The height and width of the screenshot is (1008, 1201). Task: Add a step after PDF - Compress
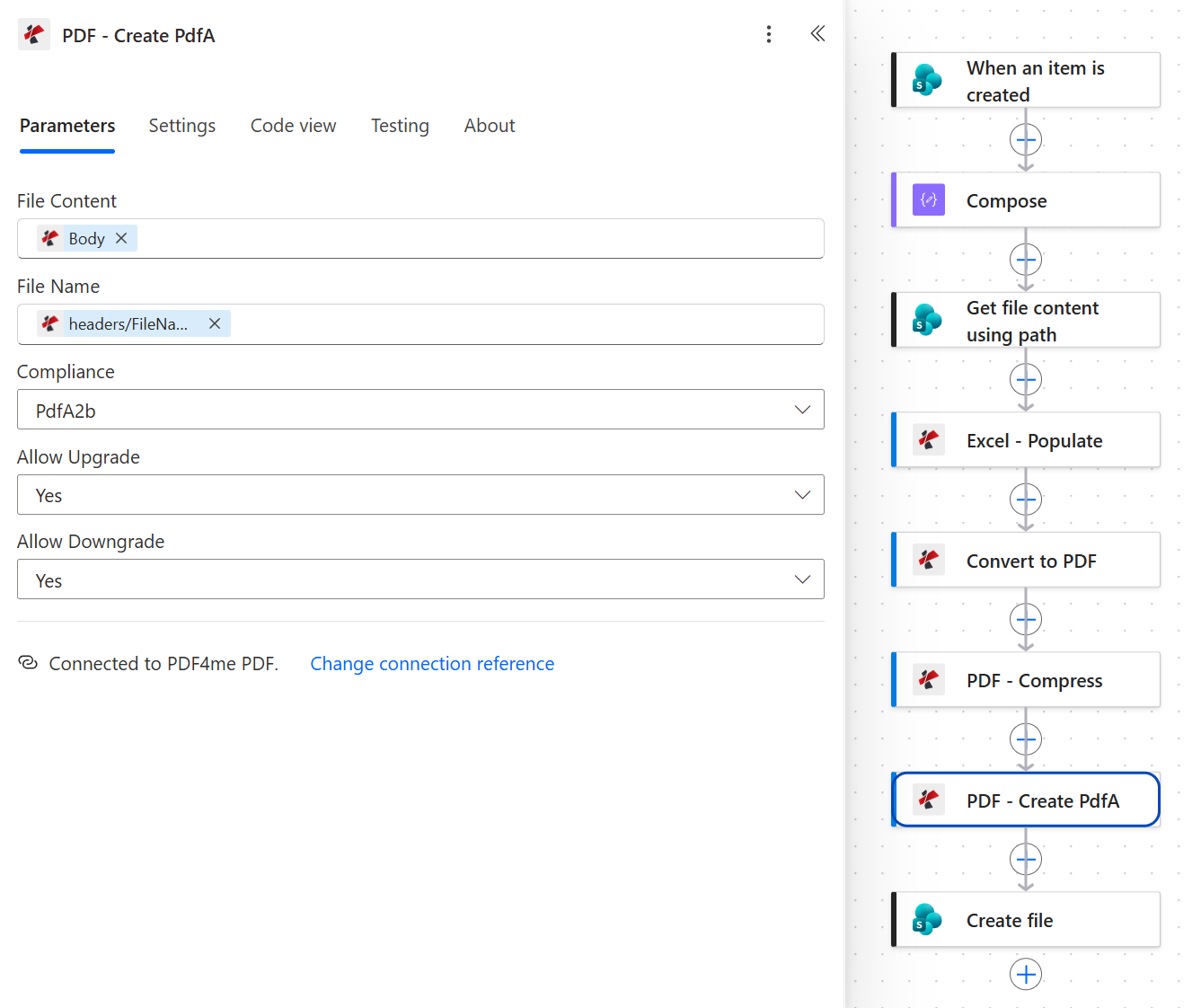1026,739
